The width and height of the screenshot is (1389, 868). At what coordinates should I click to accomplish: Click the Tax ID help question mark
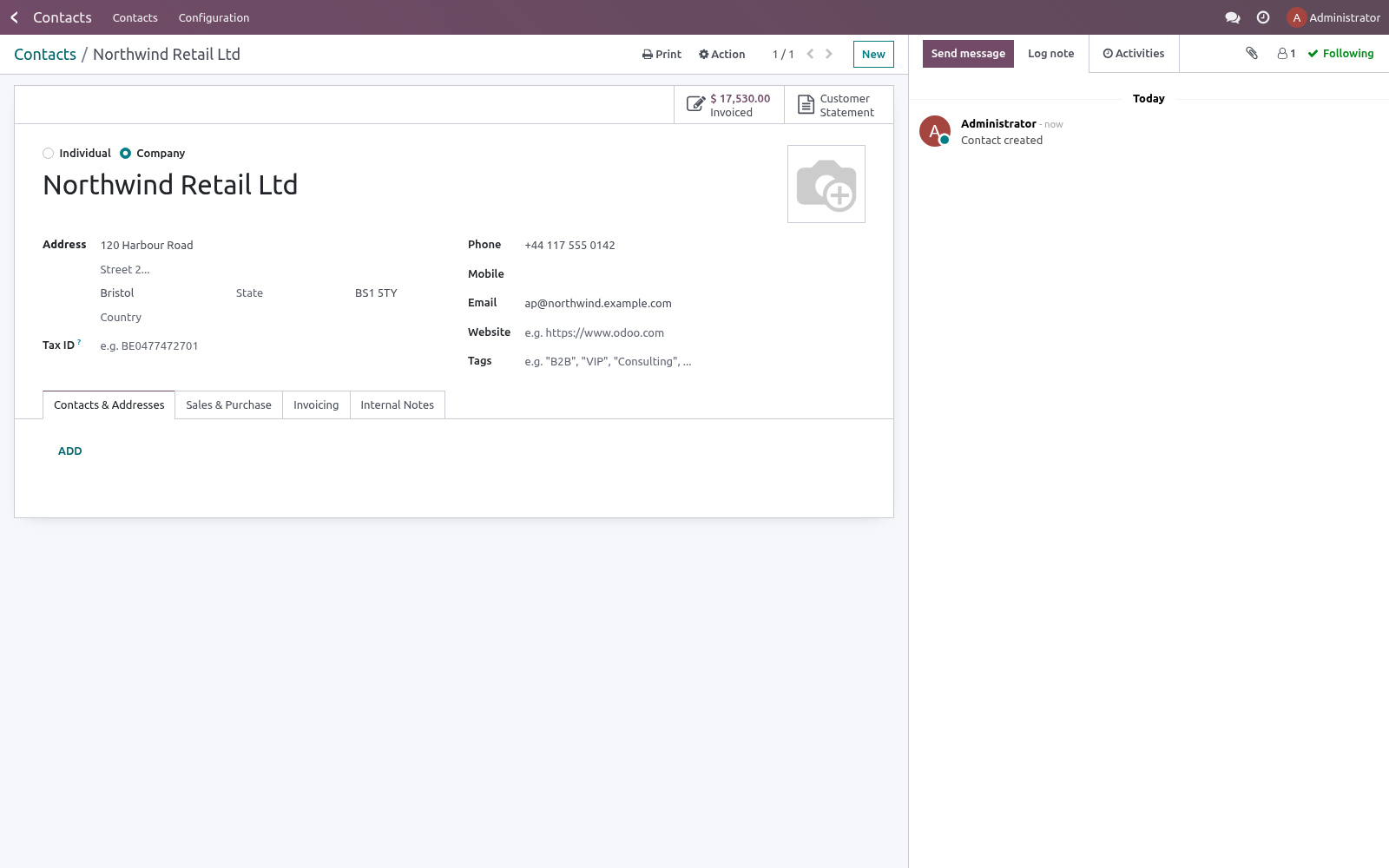point(79,342)
